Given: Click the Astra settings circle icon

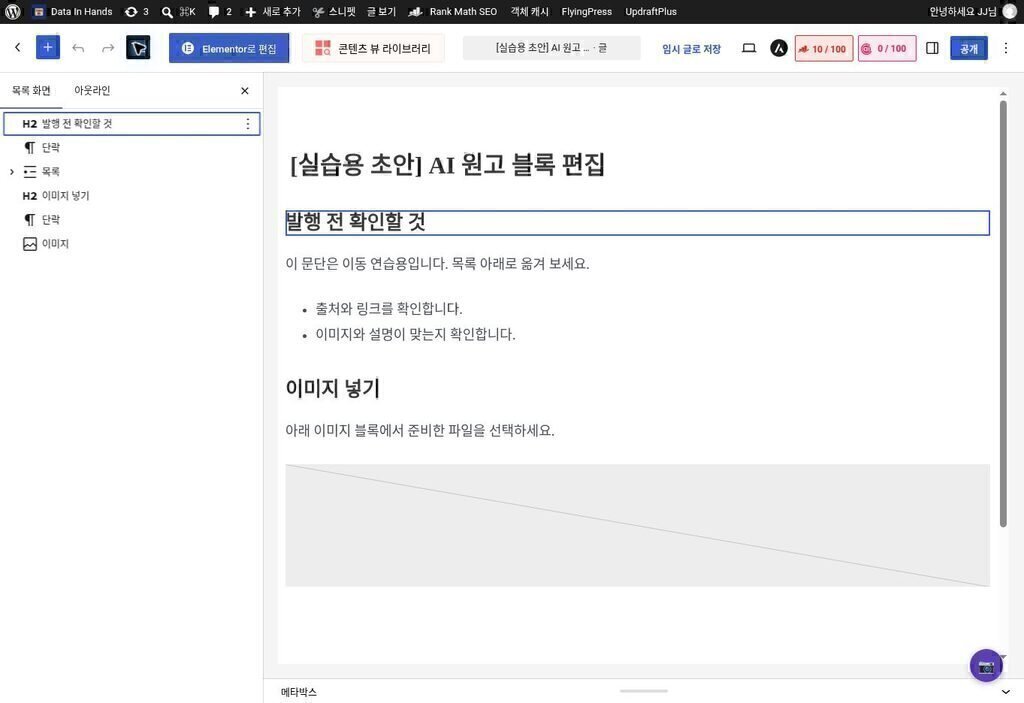Looking at the screenshot, I should click(778, 48).
